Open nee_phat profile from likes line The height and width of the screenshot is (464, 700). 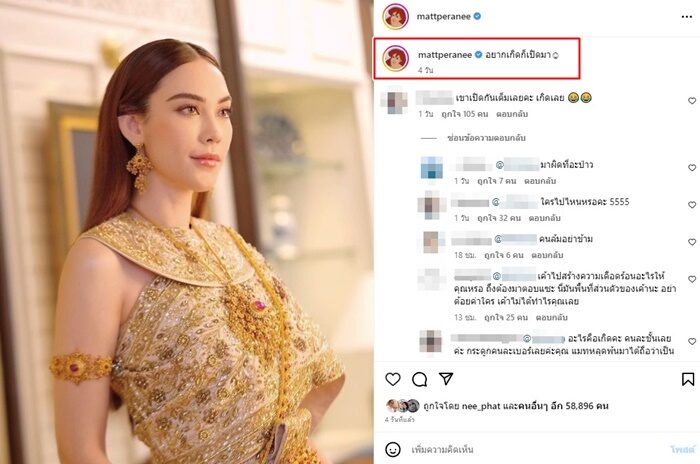481,406
